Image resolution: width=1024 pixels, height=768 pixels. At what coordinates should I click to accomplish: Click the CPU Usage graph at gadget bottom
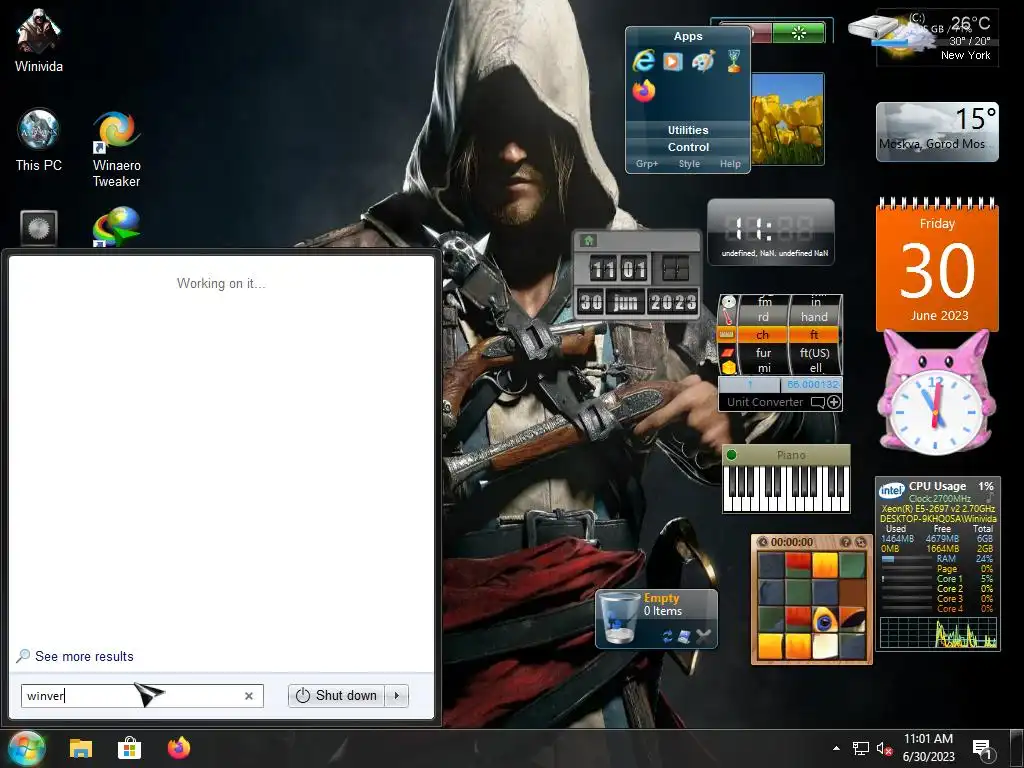[x=938, y=632]
